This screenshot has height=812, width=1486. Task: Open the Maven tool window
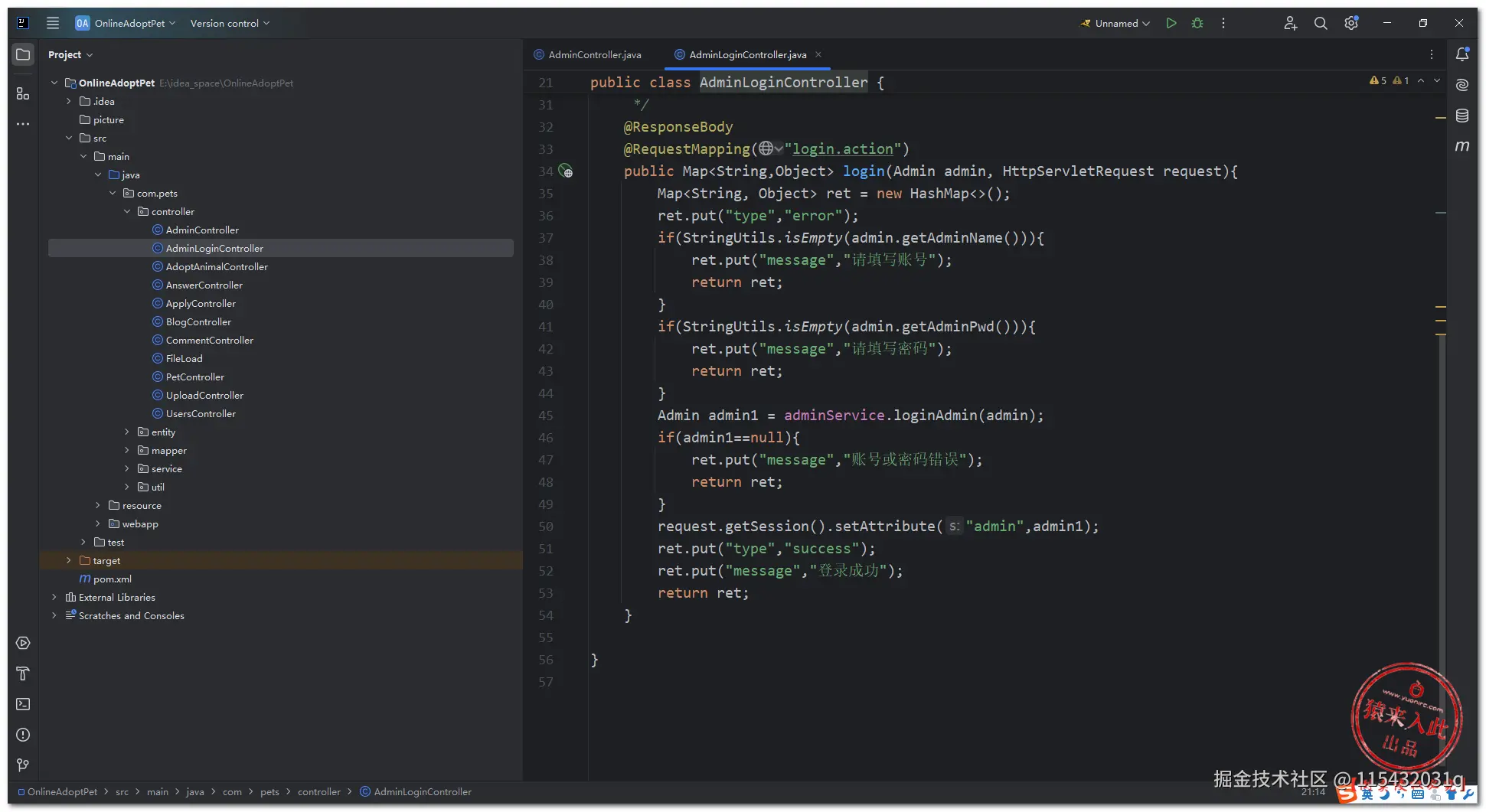[x=1462, y=146]
